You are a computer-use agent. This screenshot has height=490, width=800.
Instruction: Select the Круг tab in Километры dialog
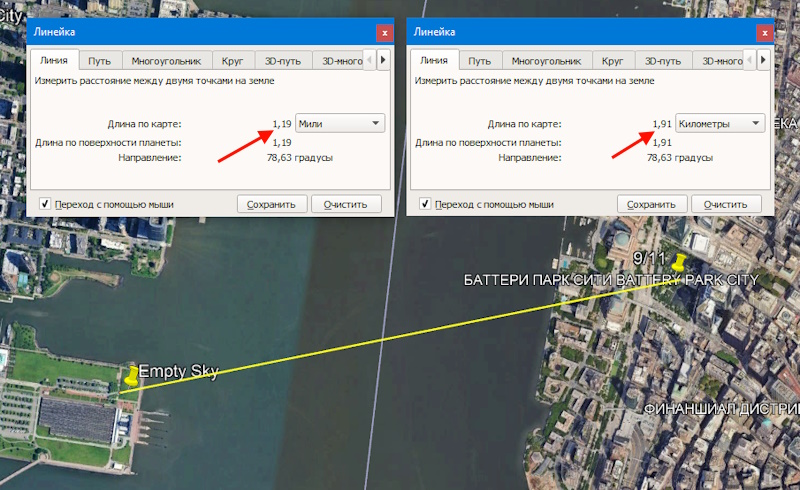coord(612,60)
